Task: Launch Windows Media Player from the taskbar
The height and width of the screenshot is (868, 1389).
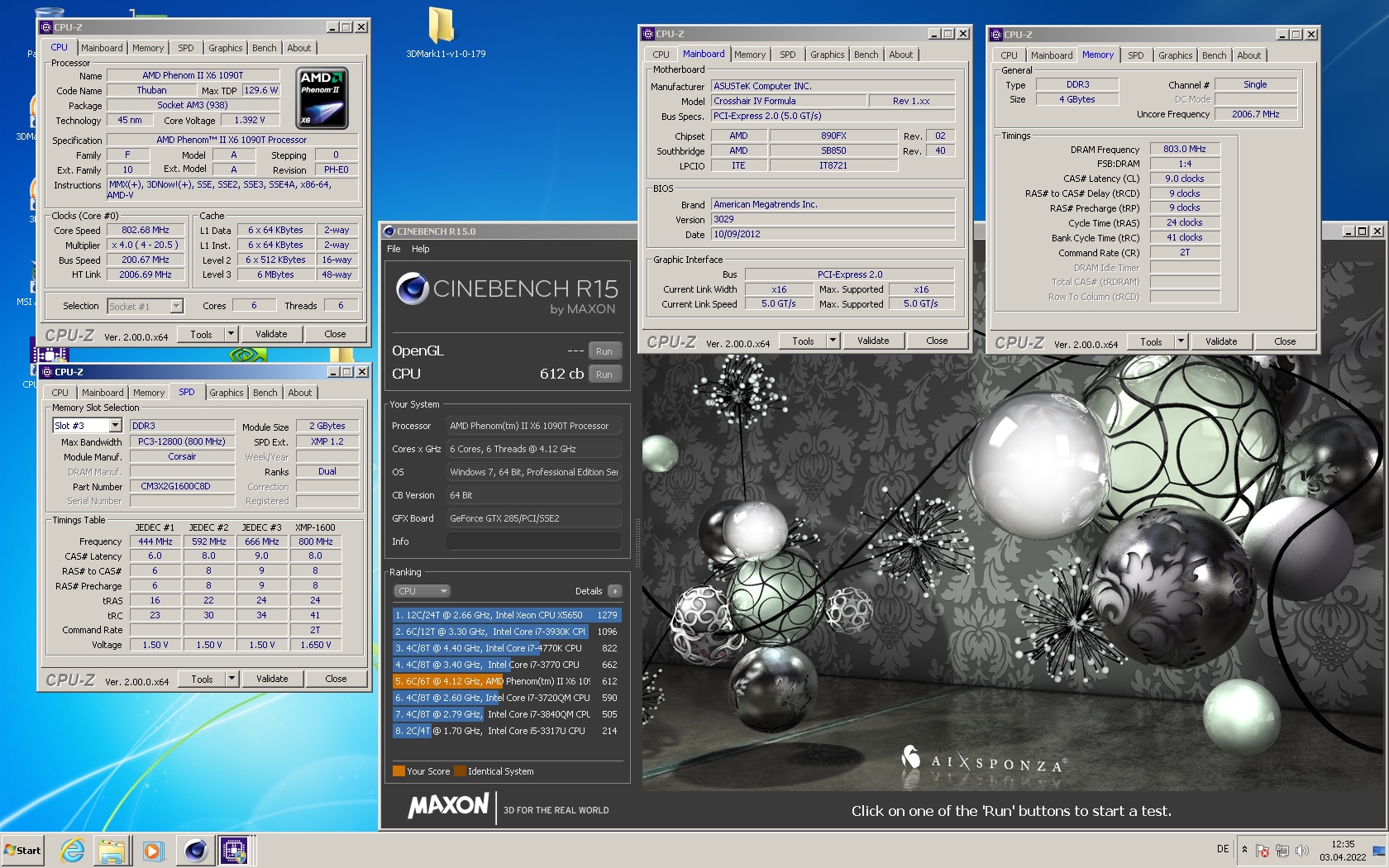Action: (152, 850)
